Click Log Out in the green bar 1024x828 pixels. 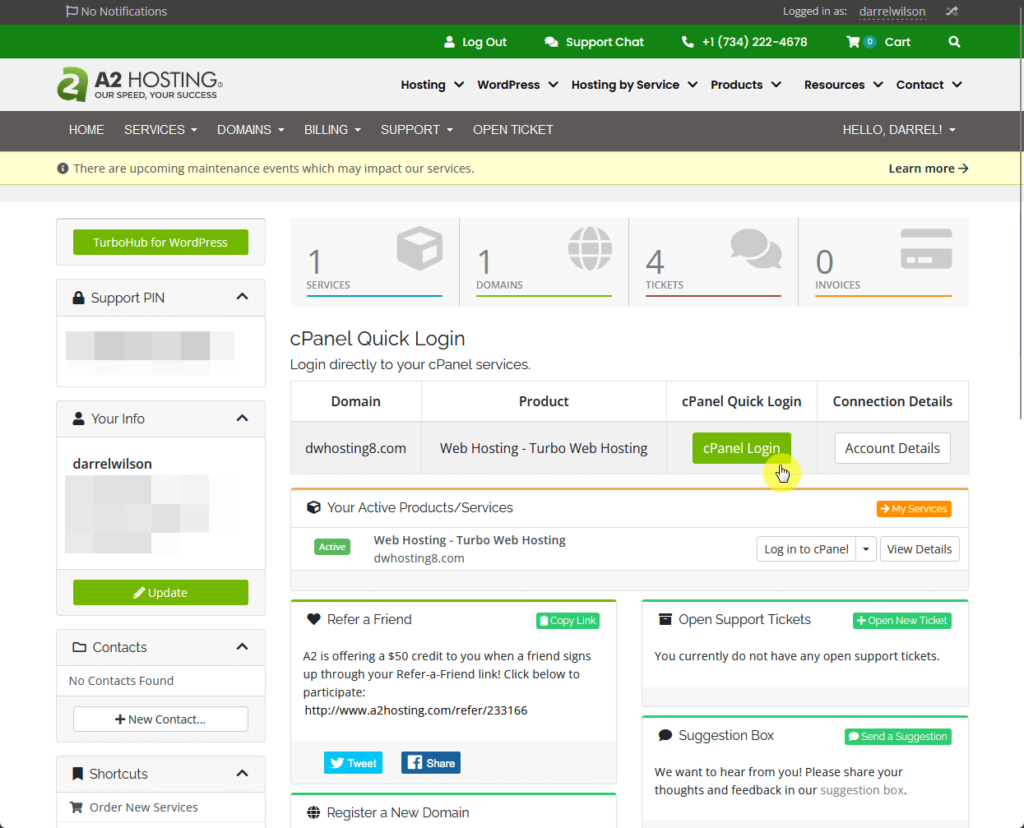[475, 42]
